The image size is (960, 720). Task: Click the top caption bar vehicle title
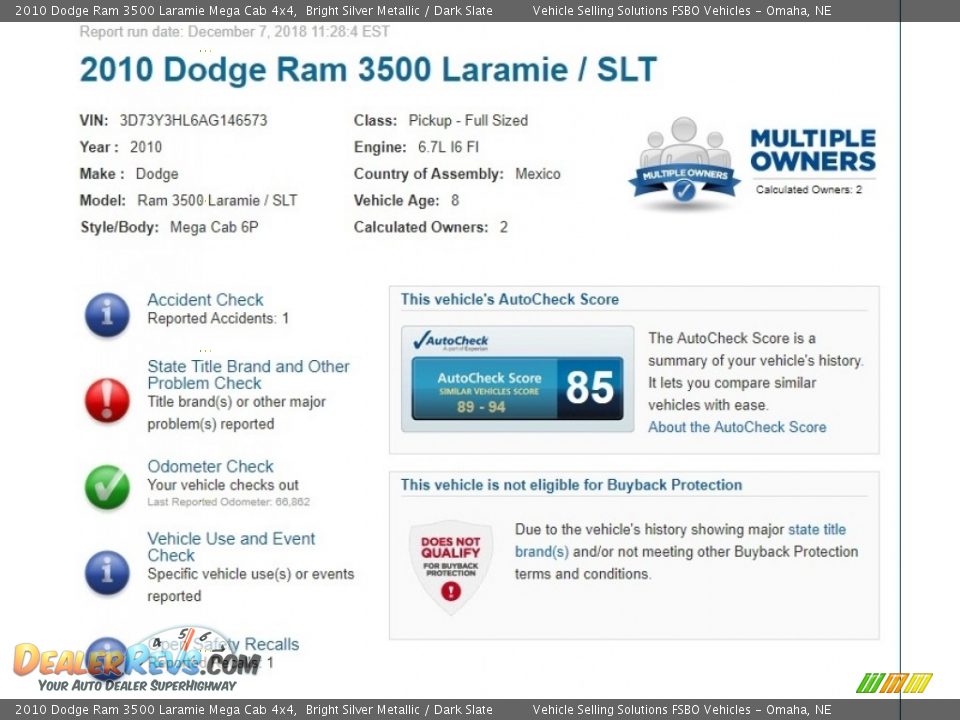click(x=253, y=10)
